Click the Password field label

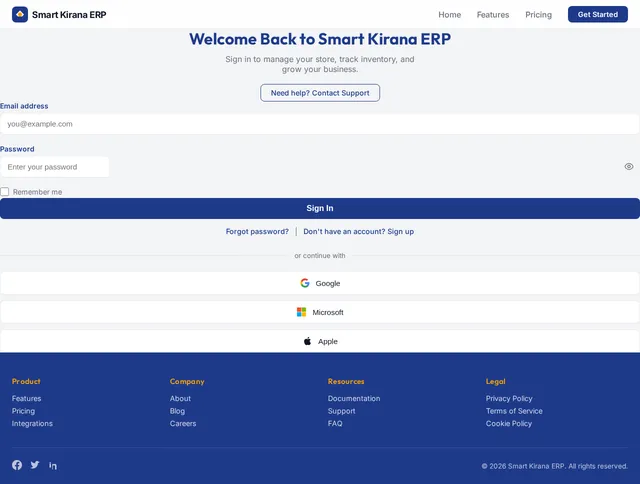(x=17, y=149)
